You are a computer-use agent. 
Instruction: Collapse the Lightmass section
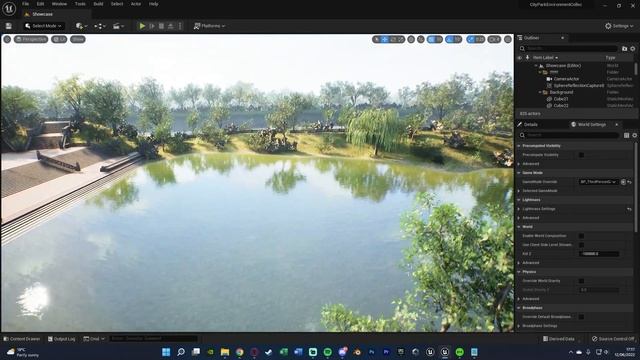(519, 200)
